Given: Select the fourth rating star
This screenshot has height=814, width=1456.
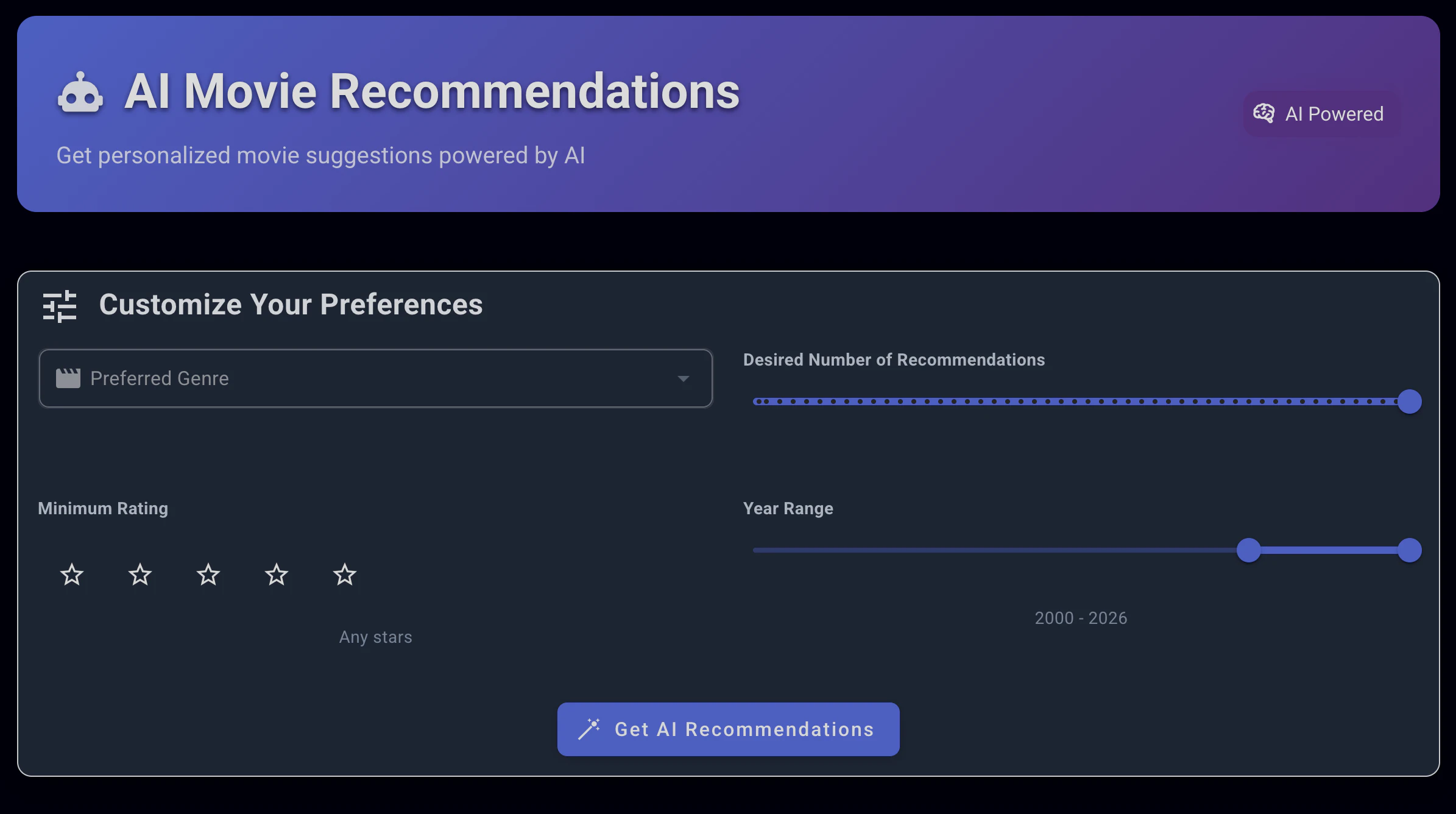Looking at the screenshot, I should (277, 575).
